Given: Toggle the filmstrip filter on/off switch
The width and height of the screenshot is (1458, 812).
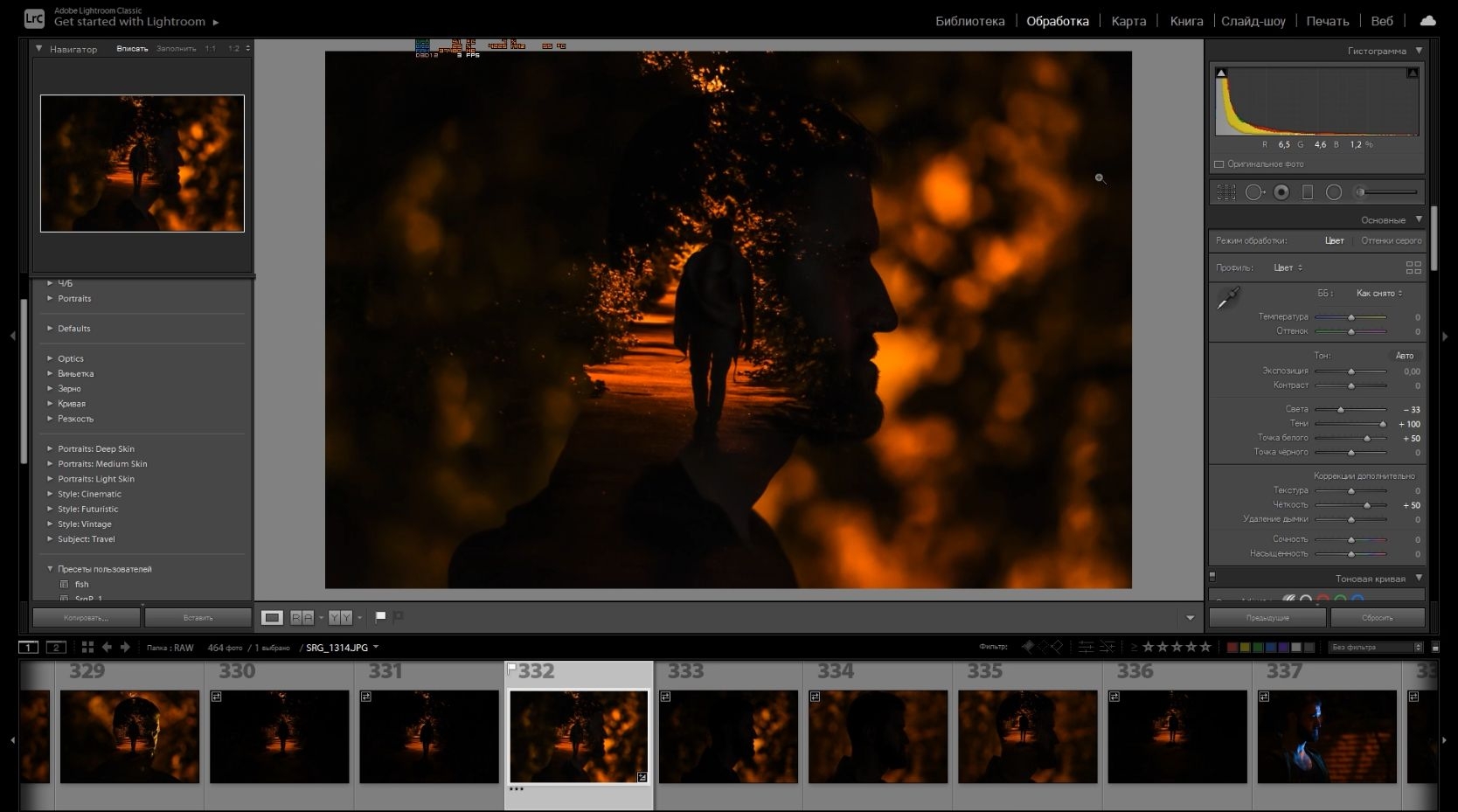Looking at the screenshot, I should click(1435, 648).
